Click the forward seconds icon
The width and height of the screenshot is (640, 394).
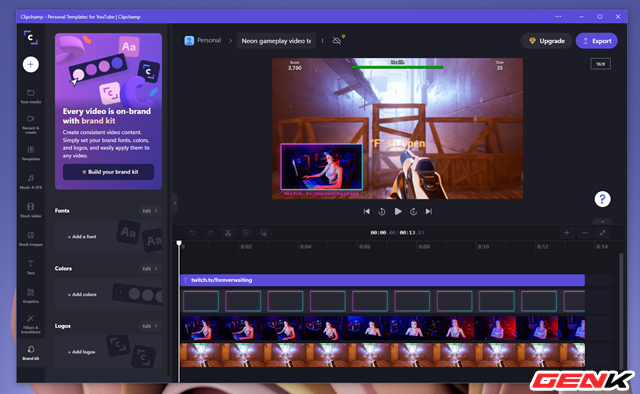coord(413,211)
